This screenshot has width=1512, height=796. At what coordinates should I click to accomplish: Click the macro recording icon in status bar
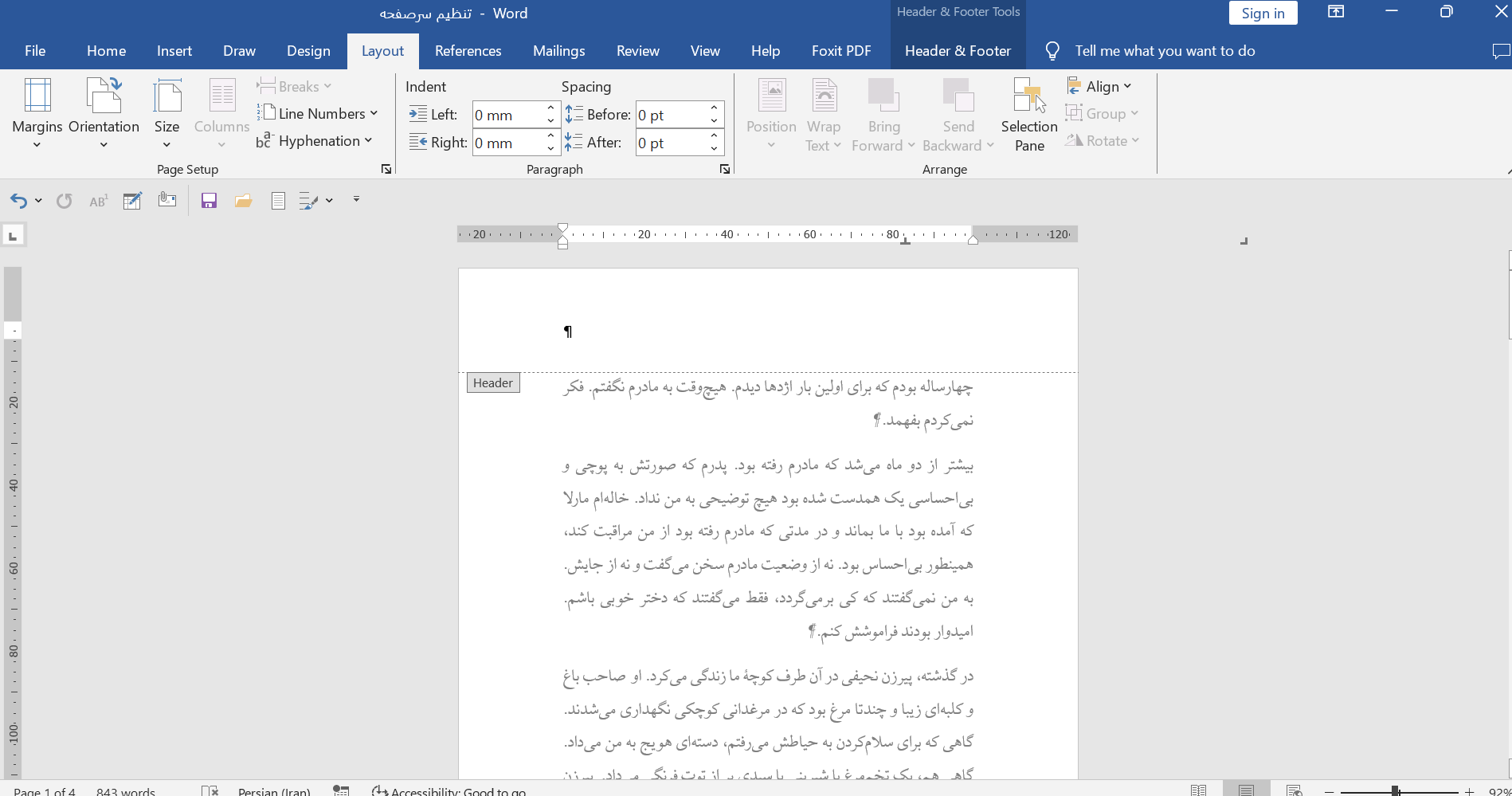[341, 790]
